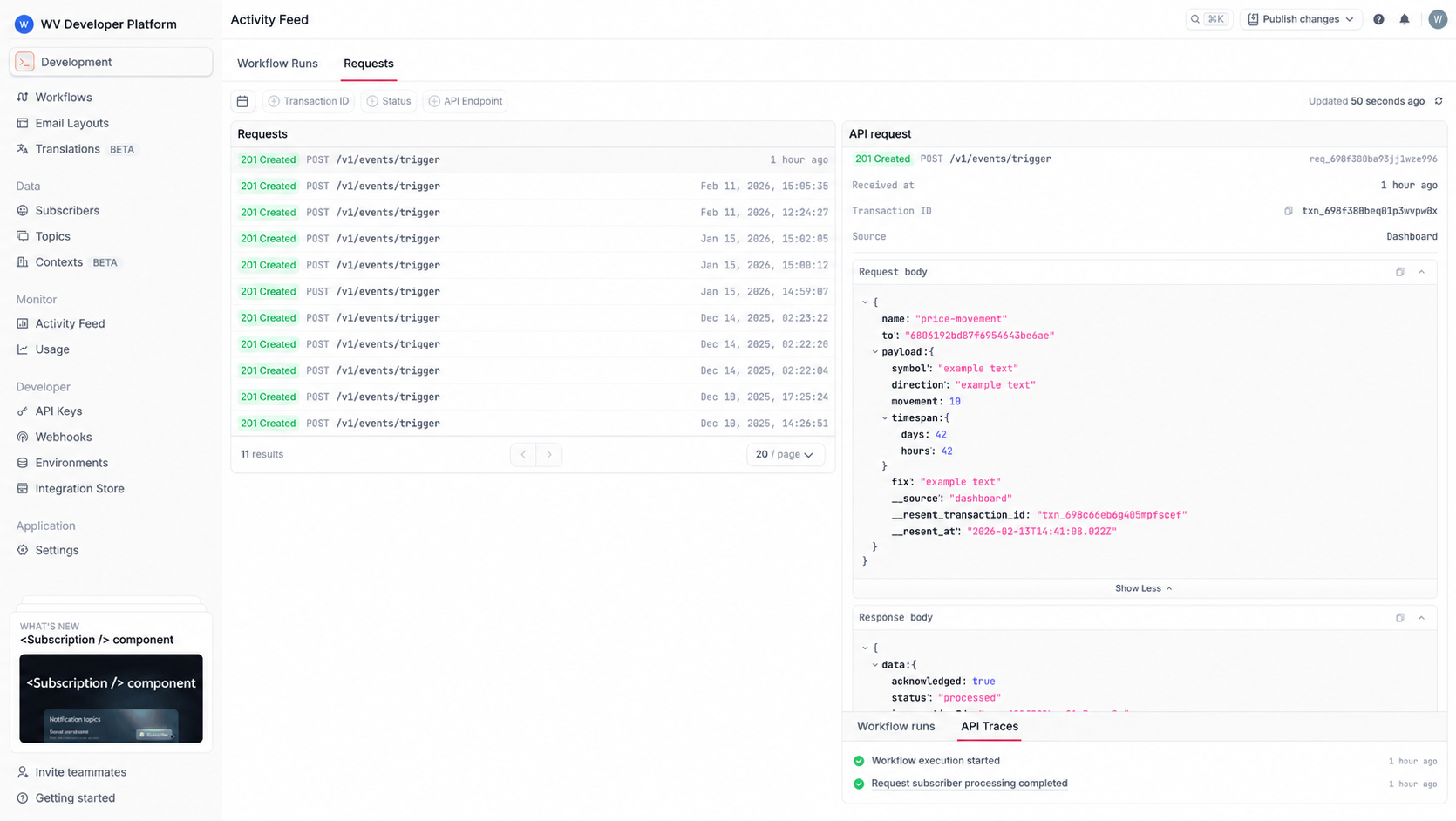Open Request subscriber processing completed trace

click(970, 784)
